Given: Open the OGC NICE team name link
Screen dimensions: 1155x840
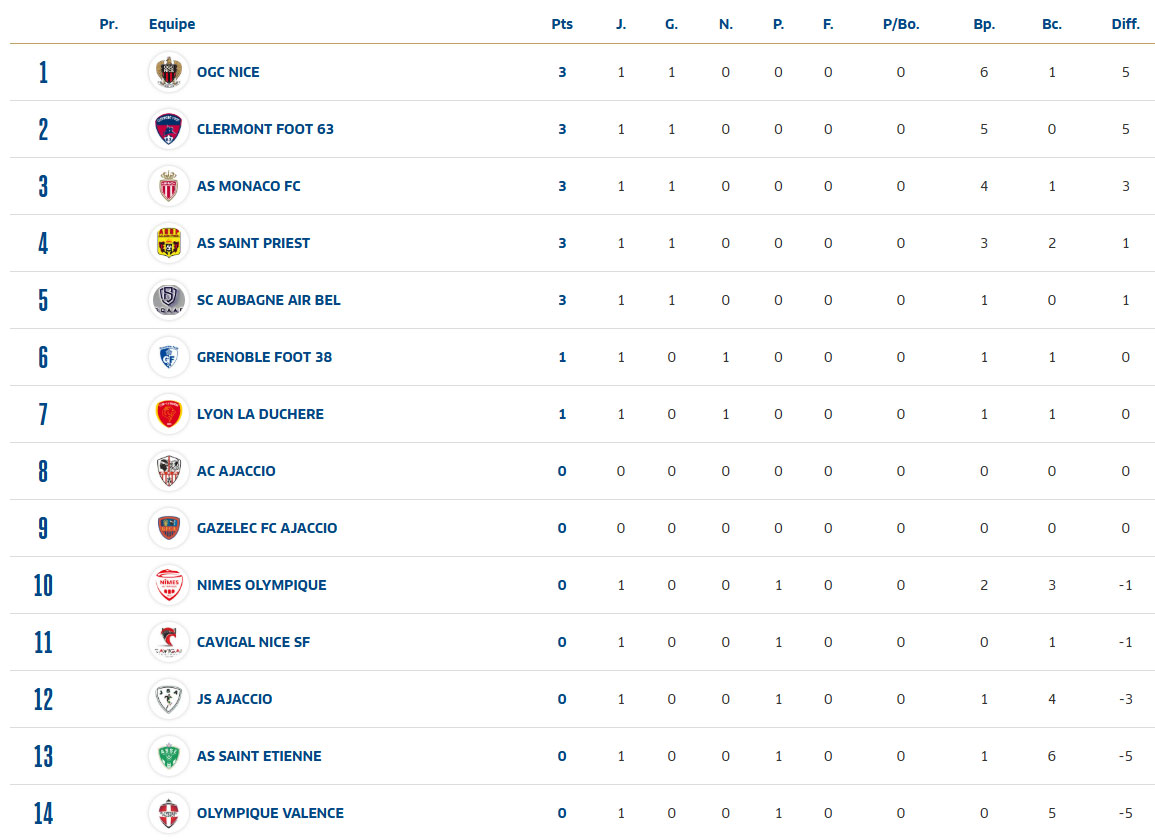Looking at the screenshot, I should [228, 72].
